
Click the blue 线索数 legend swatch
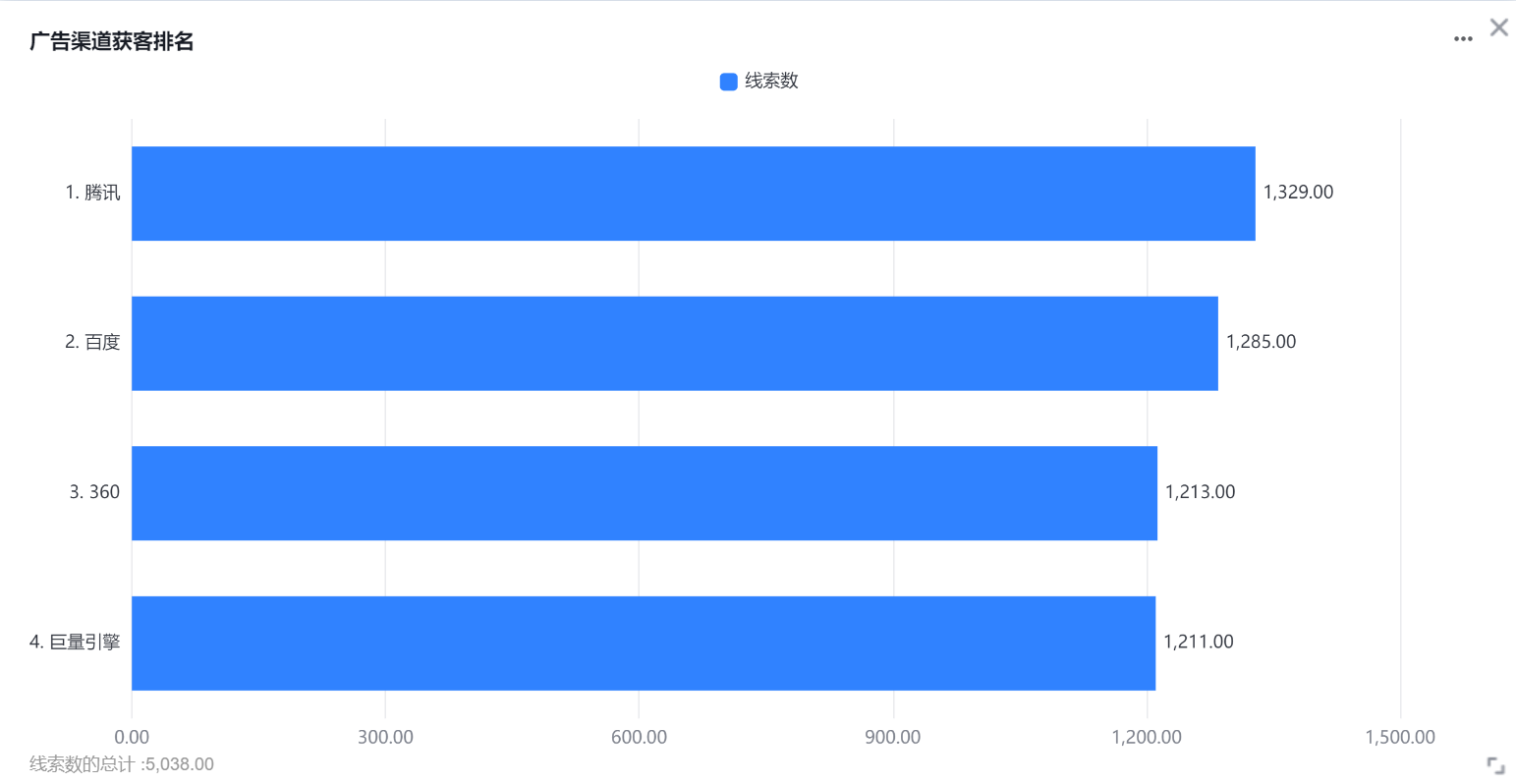point(728,82)
